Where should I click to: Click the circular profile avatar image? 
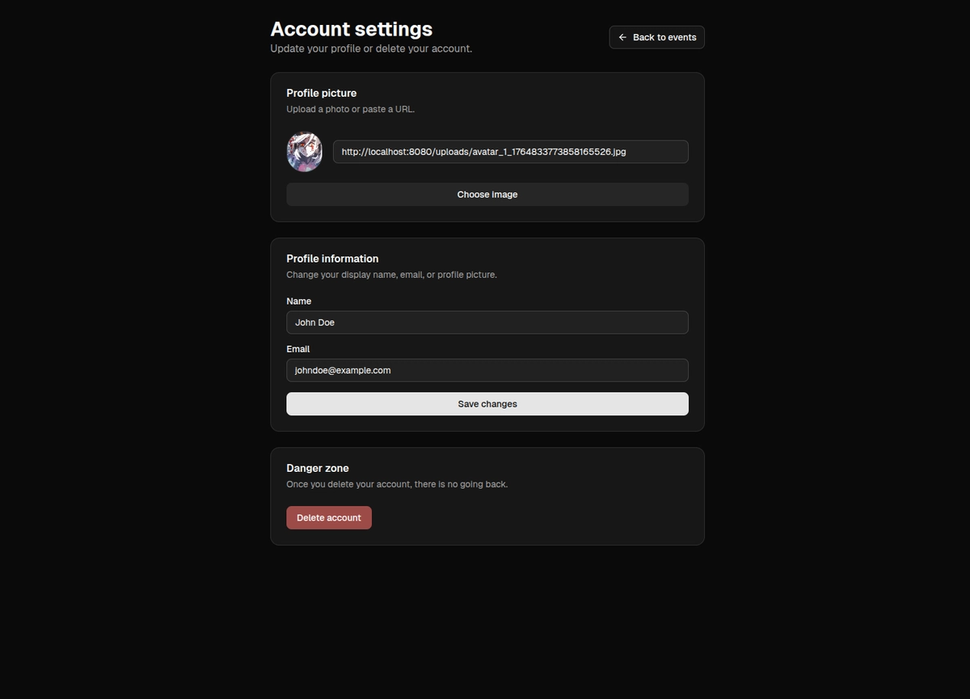point(304,152)
